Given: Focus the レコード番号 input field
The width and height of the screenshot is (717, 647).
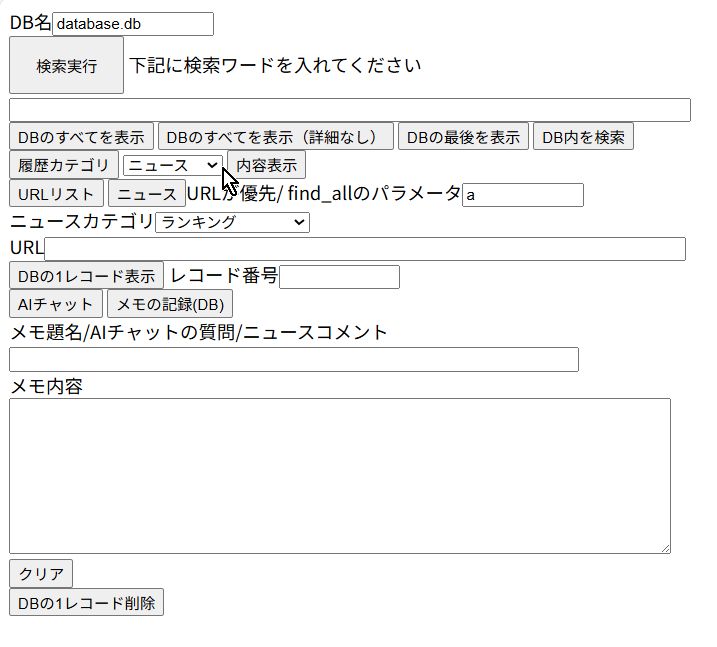Looking at the screenshot, I should pyautogui.click(x=339, y=277).
